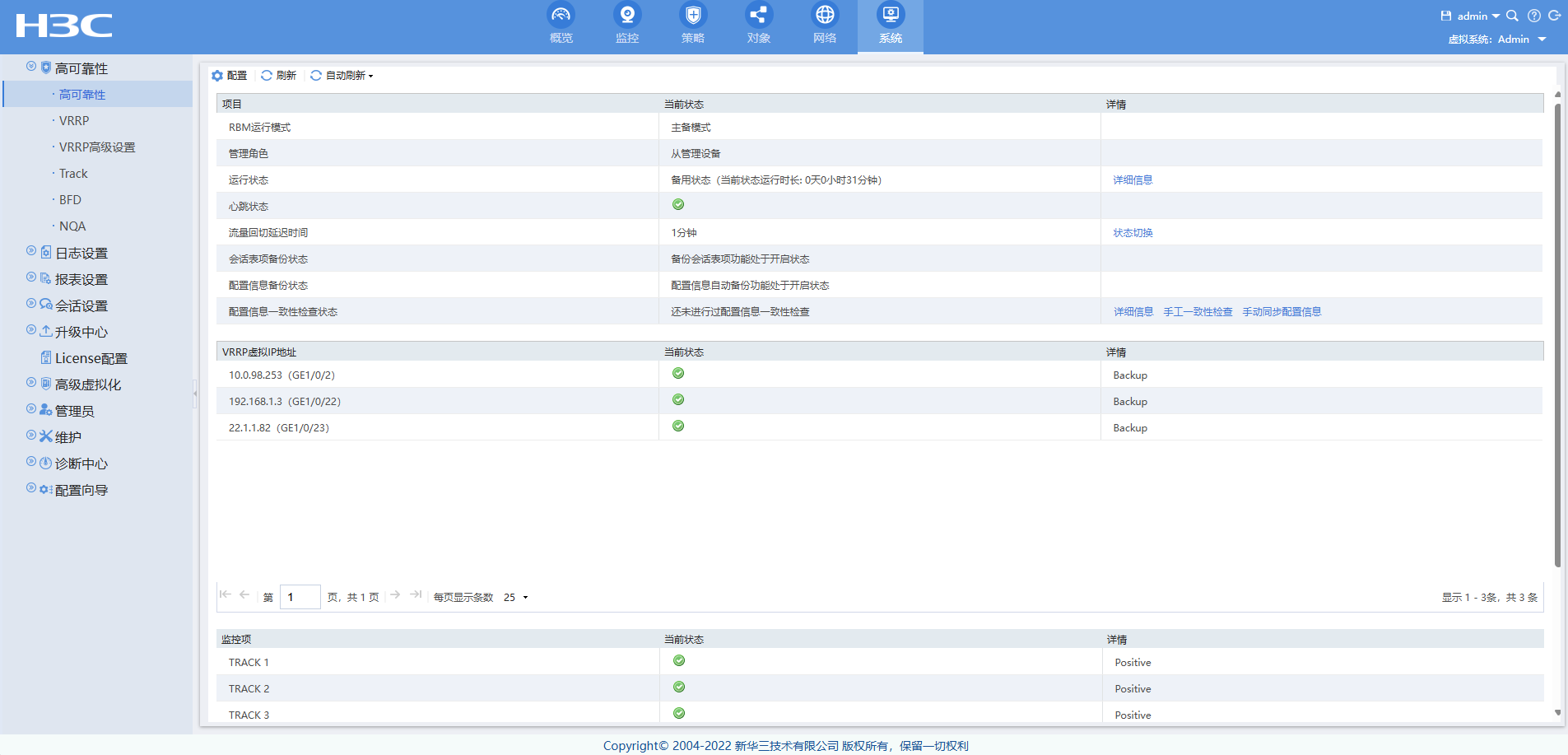1568x755 pixels.
Task: Click the RBM运行模式 row label
Action: (x=259, y=128)
